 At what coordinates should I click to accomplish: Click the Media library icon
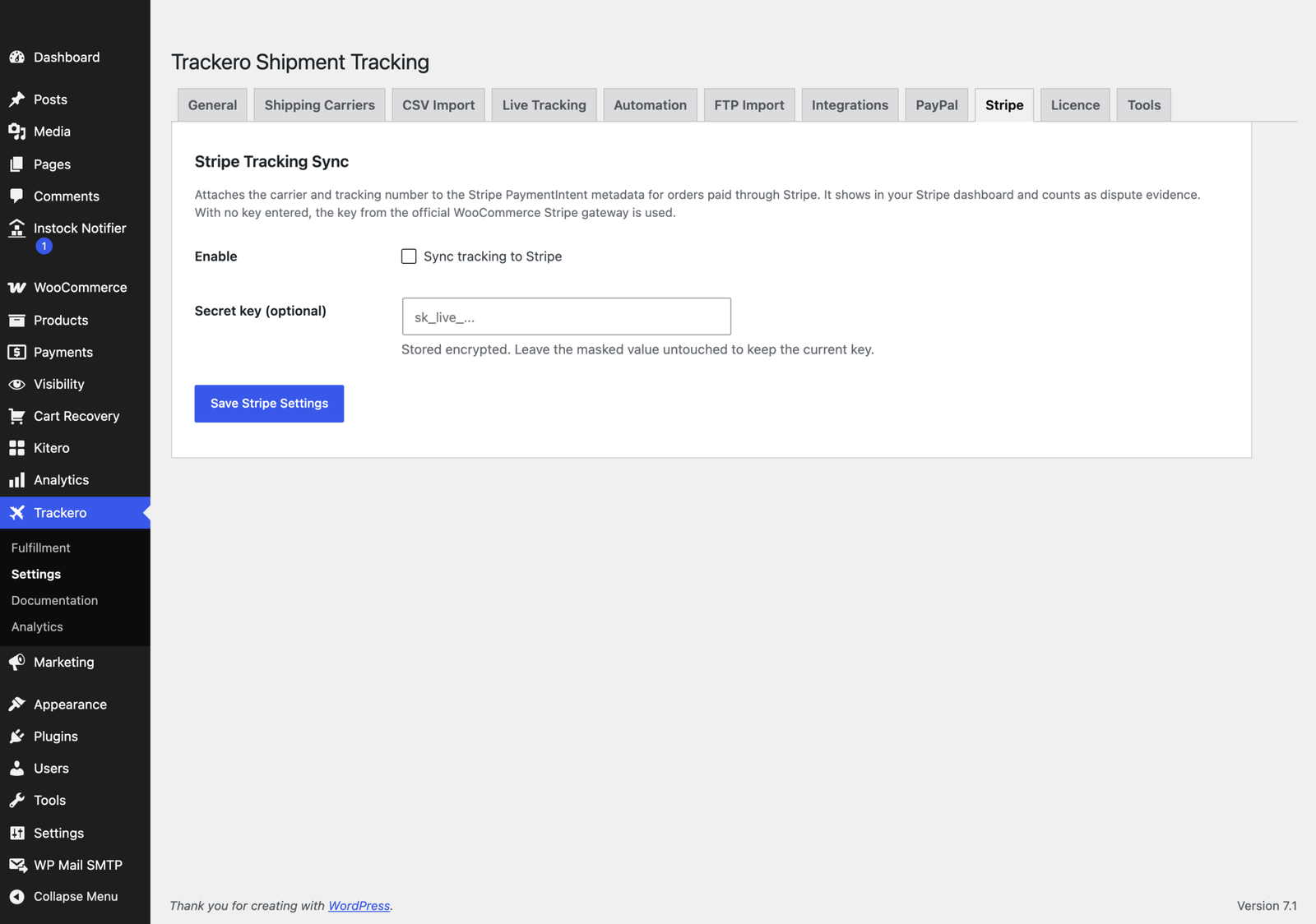pyautogui.click(x=16, y=132)
